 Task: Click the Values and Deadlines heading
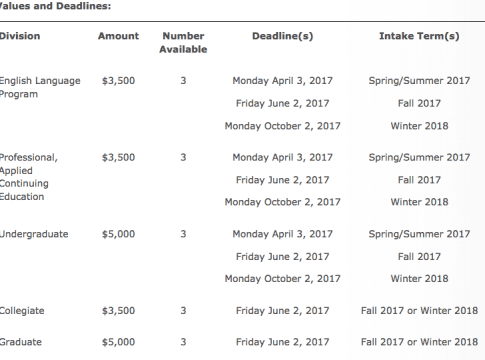(55, 6)
